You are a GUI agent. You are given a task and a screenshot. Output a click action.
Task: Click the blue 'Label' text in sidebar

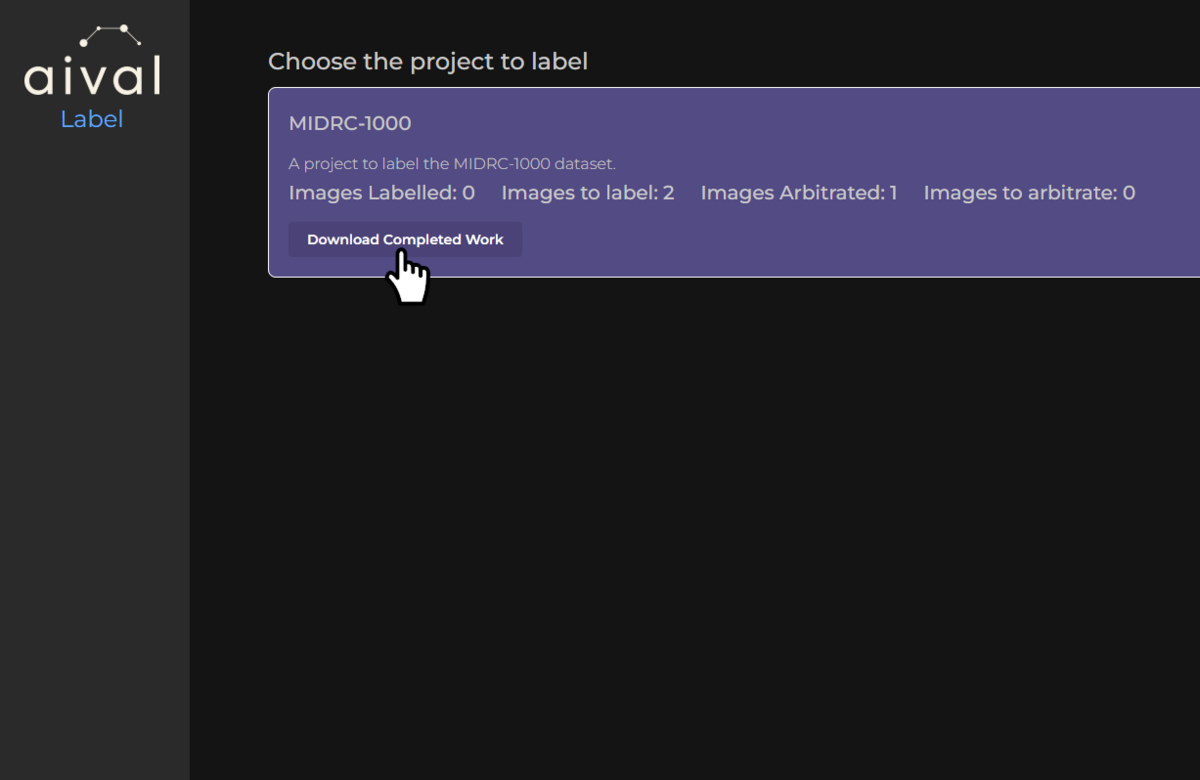(92, 119)
